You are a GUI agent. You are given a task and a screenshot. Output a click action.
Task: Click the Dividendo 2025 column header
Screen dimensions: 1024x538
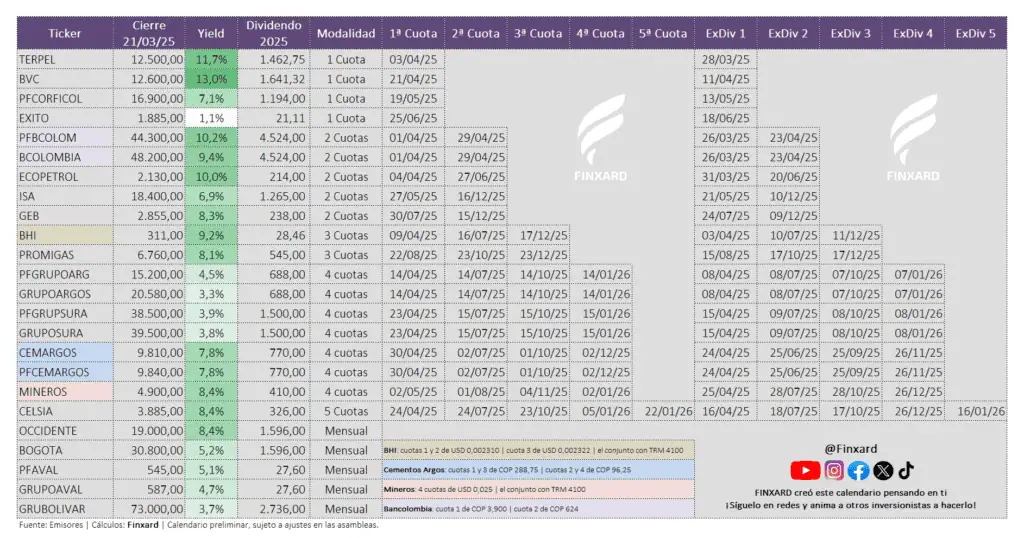point(274,33)
